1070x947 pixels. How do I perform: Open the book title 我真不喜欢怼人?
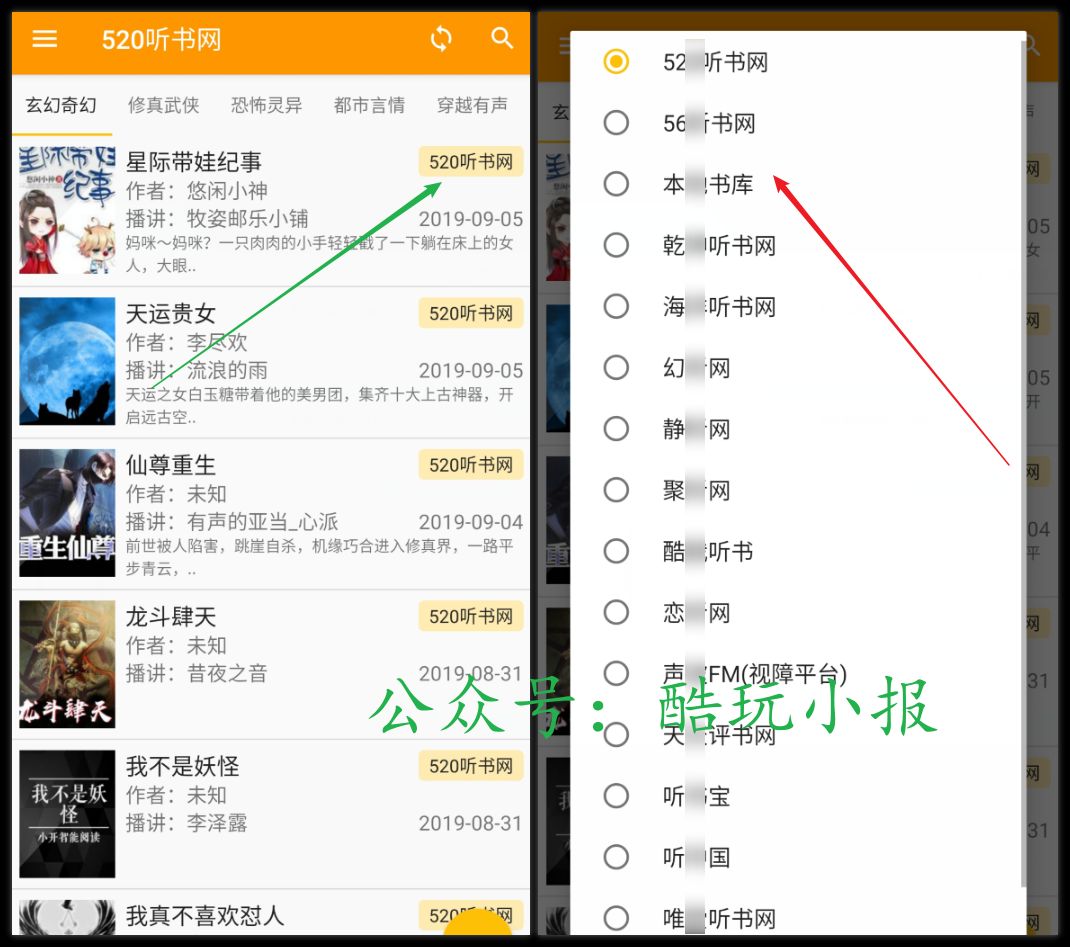[205, 916]
